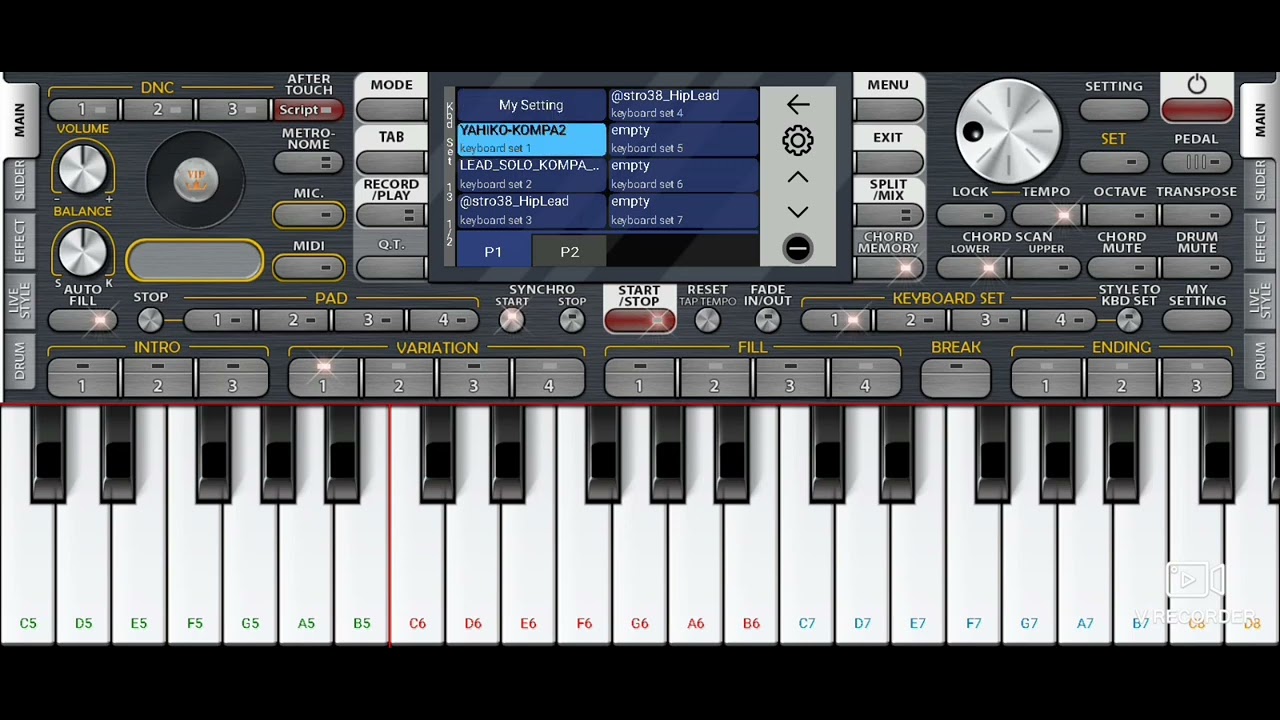Click the pad Stop round button
Screen dimensions: 1280x720
[150, 320]
